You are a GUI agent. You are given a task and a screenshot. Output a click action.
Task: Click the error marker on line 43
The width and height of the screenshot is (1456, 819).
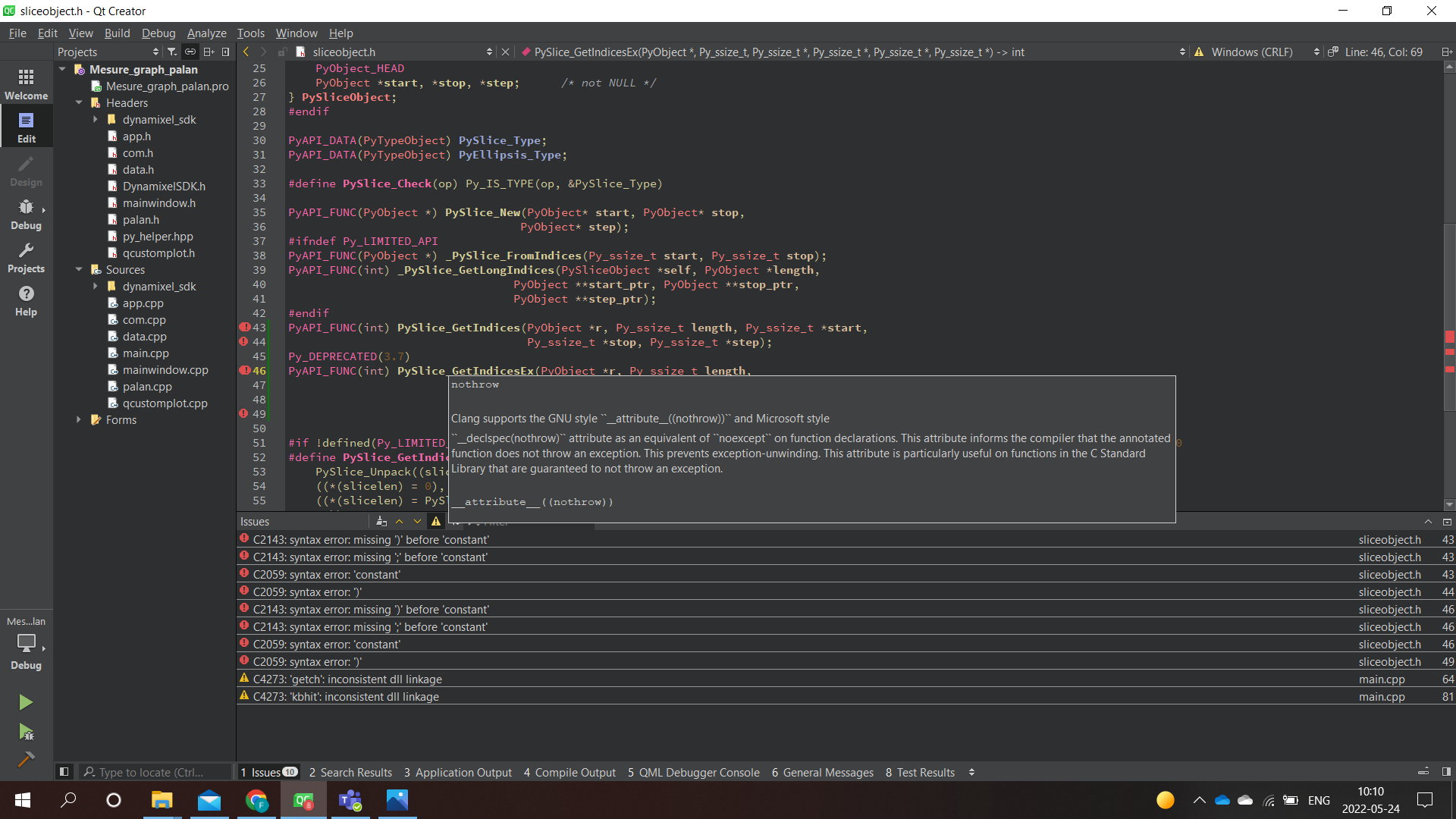tap(245, 327)
